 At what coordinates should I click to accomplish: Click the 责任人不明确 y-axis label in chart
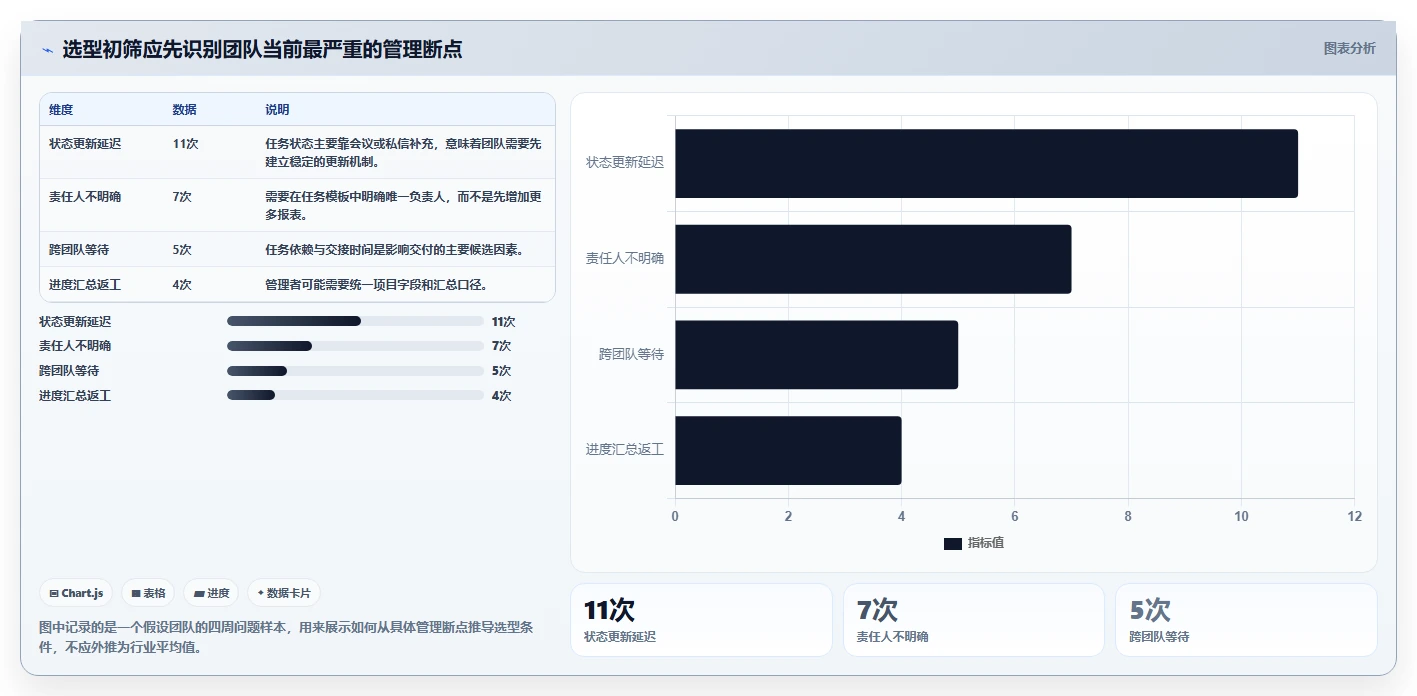coord(625,258)
